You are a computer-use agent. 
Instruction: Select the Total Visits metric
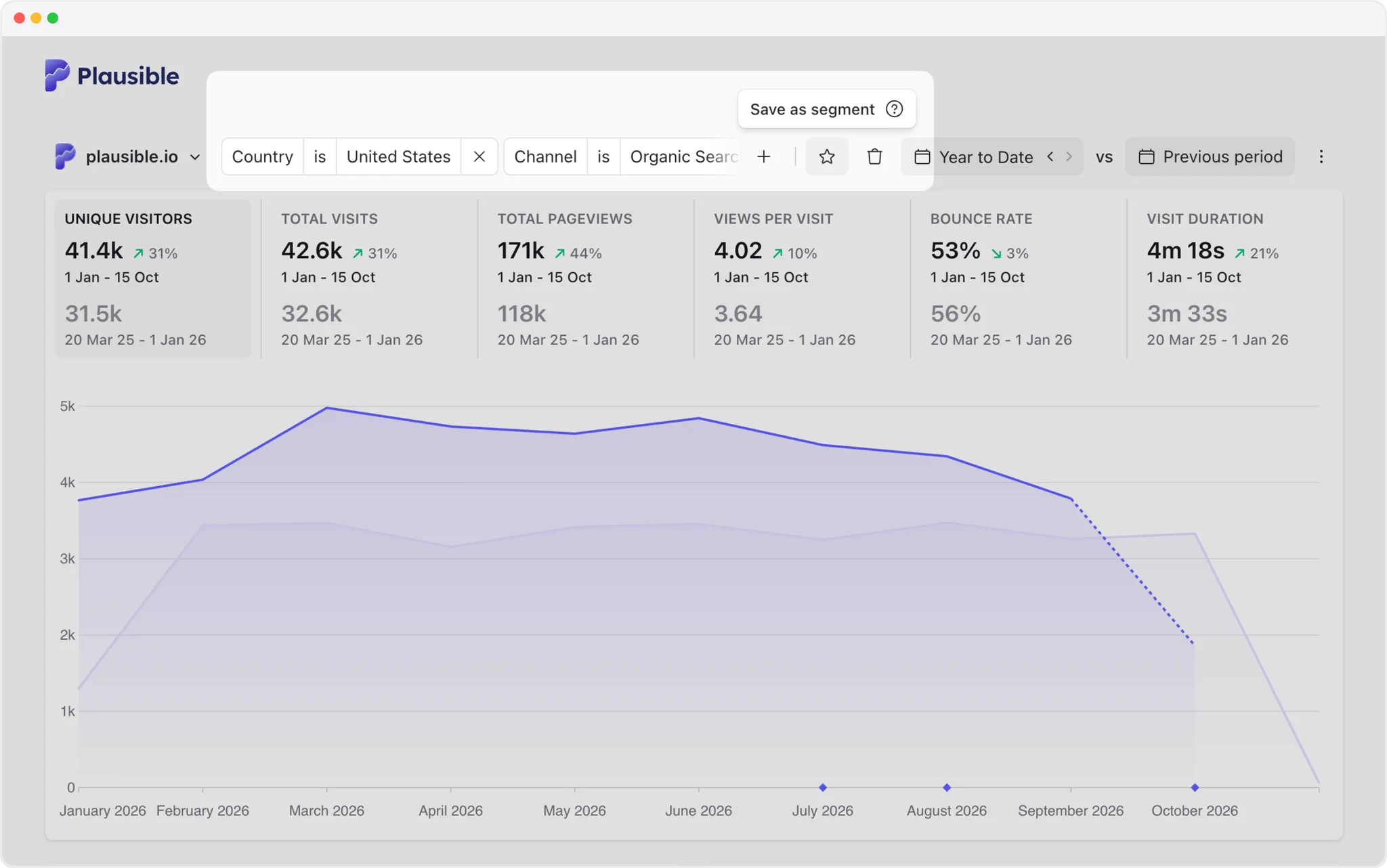pyautogui.click(x=369, y=278)
